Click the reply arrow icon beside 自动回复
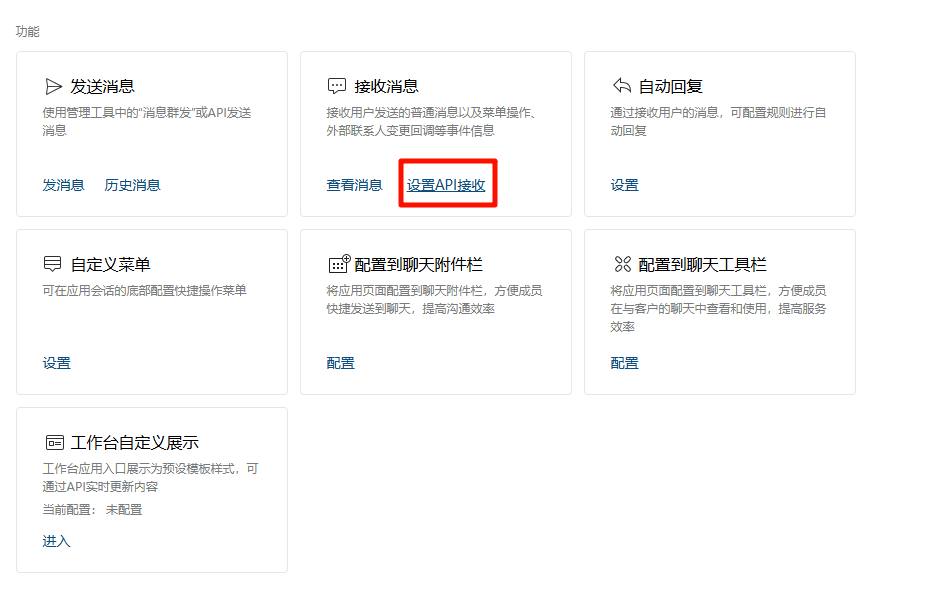 tap(622, 86)
